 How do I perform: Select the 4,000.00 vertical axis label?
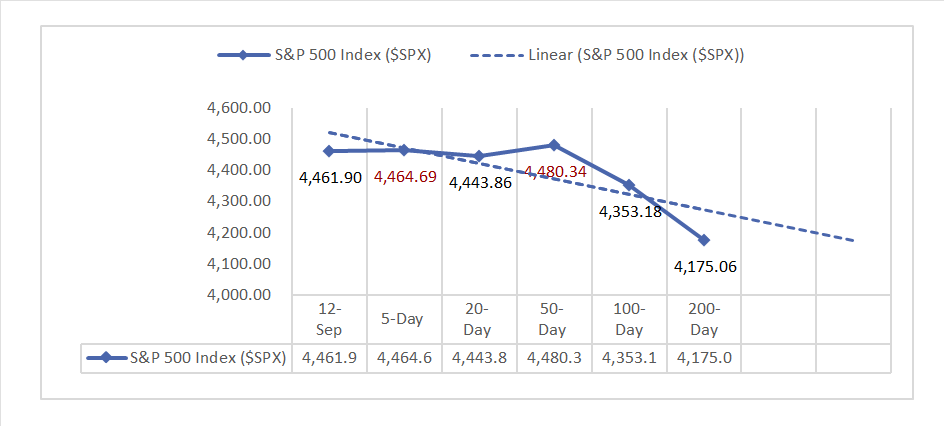238,295
